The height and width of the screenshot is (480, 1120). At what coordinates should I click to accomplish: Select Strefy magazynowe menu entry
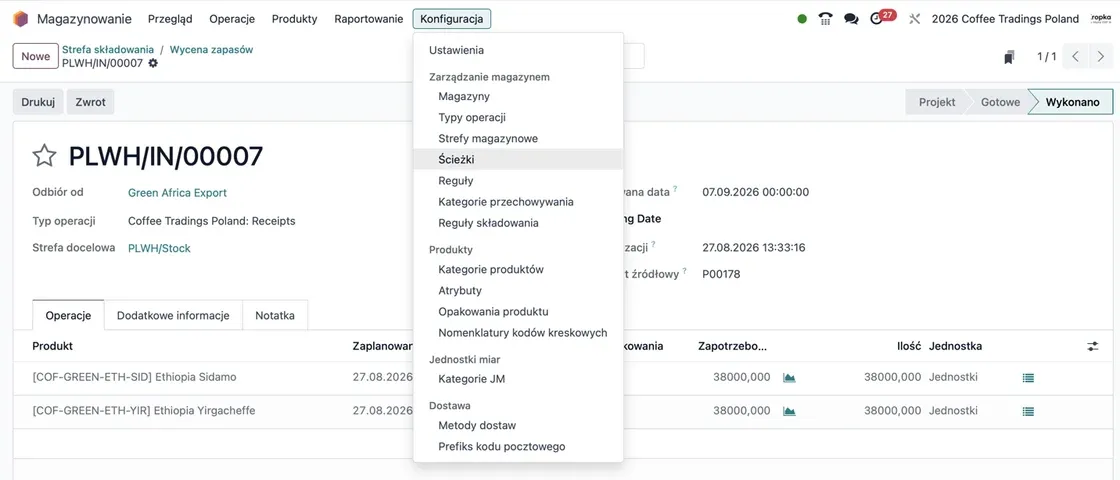coord(519,139)
